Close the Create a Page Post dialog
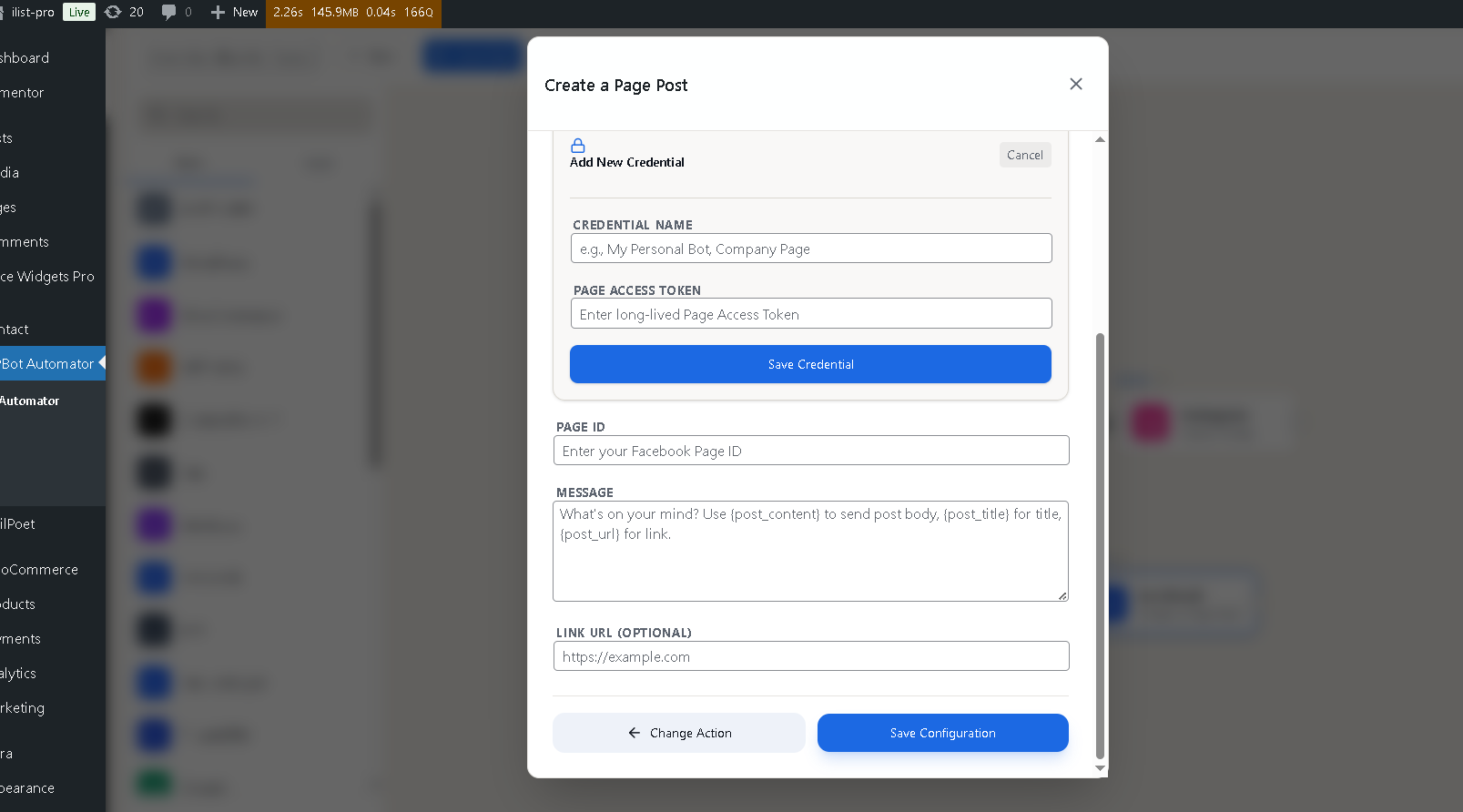This screenshot has width=1463, height=812. point(1075,84)
